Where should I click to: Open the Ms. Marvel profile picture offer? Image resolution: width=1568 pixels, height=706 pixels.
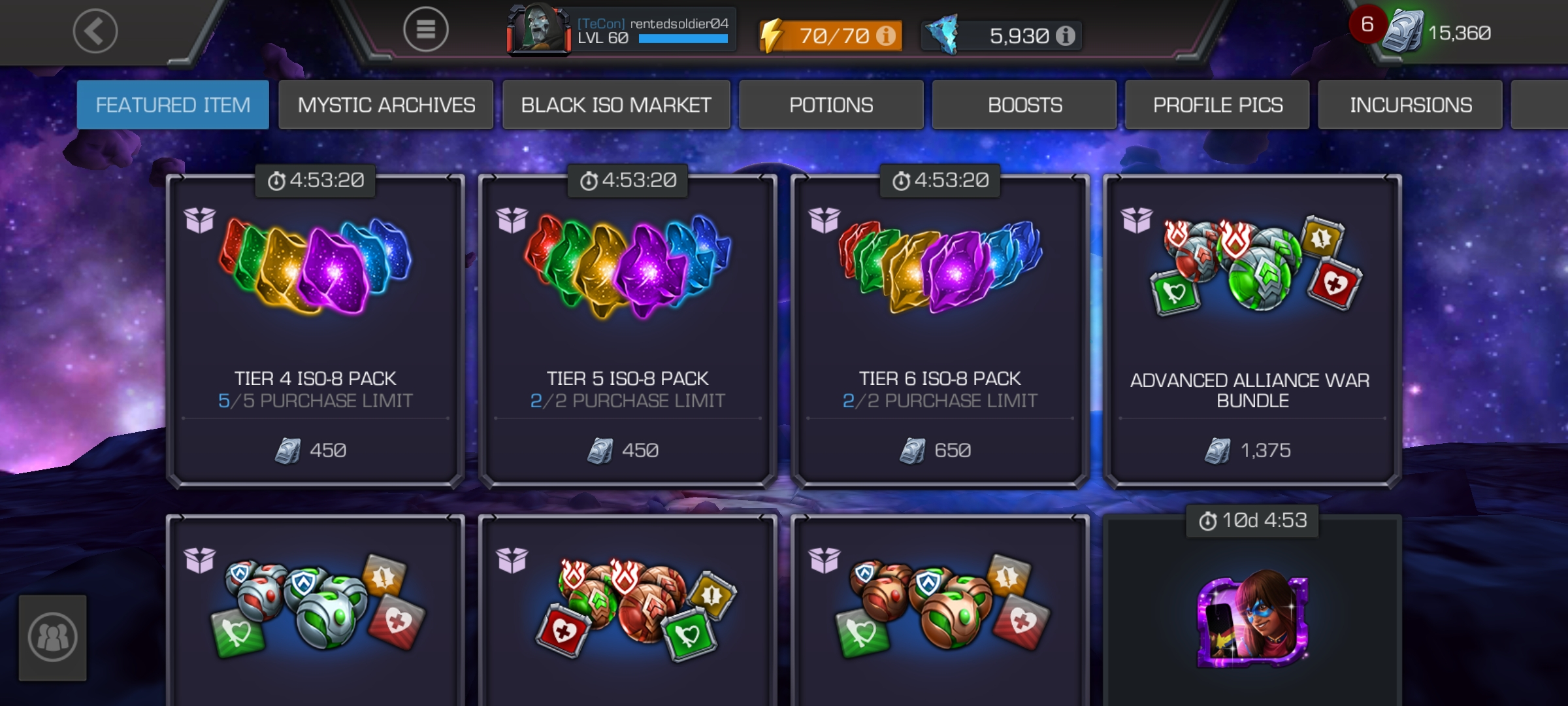tap(1252, 618)
